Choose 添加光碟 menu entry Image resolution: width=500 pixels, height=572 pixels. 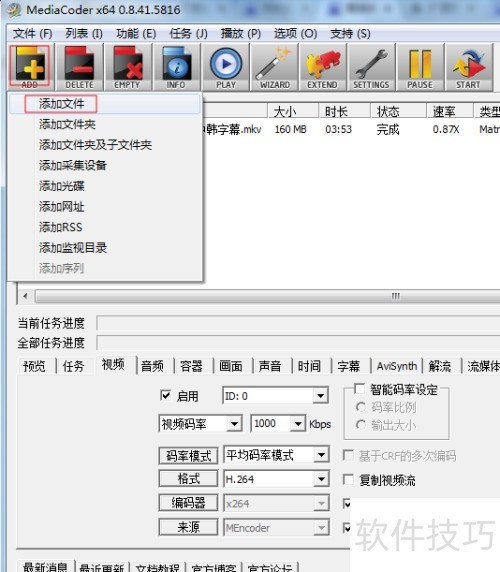[105, 186]
